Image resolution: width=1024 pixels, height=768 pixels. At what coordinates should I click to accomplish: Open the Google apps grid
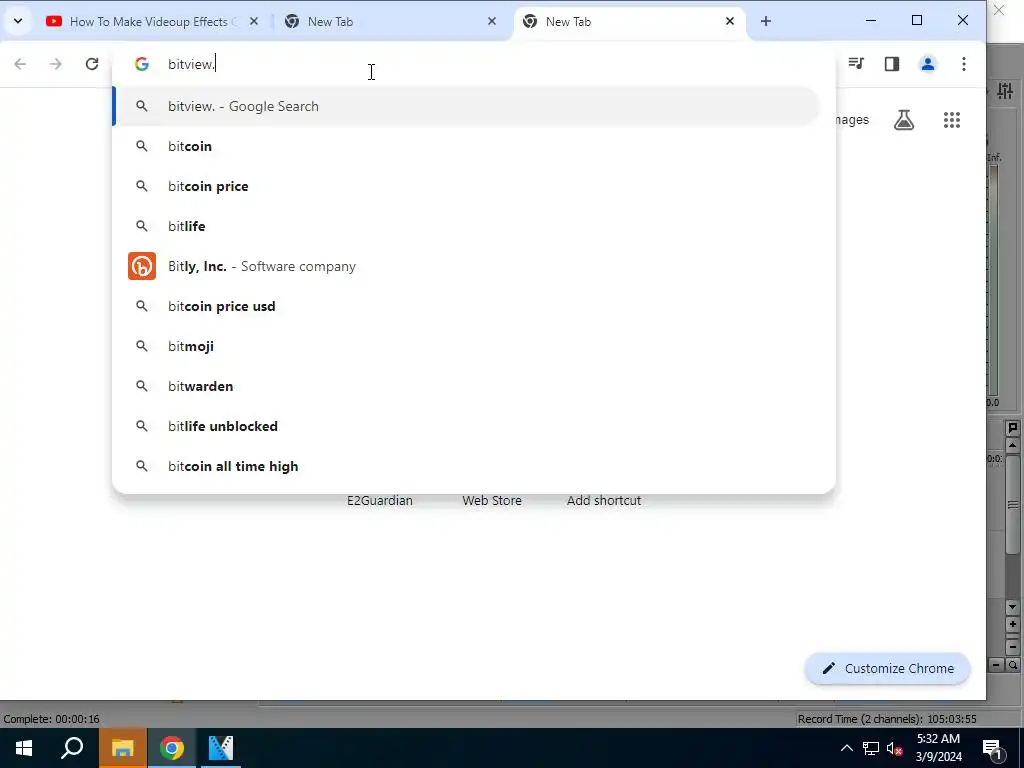click(x=952, y=120)
